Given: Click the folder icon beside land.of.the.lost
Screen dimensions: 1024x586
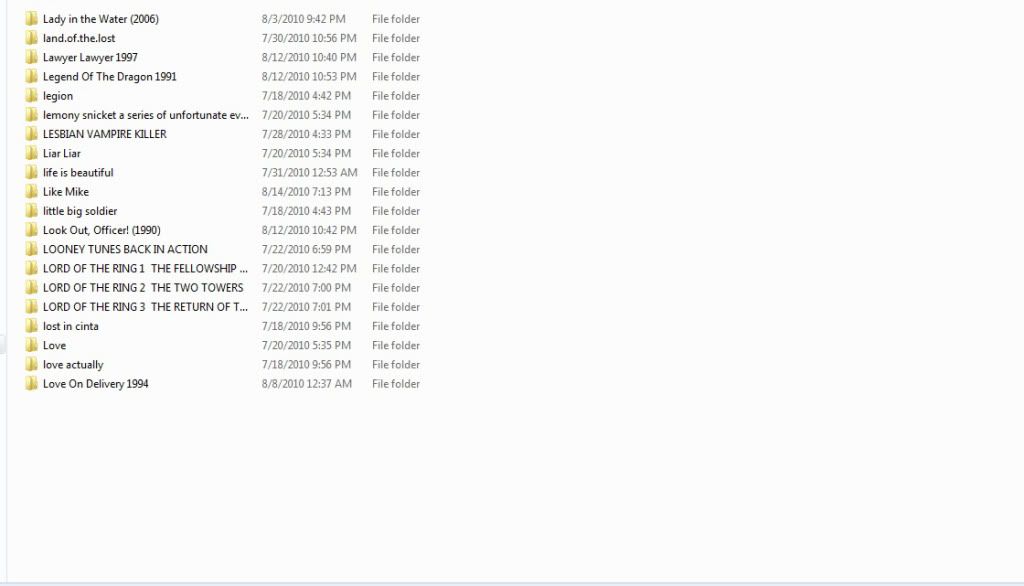Looking at the screenshot, I should (31, 38).
